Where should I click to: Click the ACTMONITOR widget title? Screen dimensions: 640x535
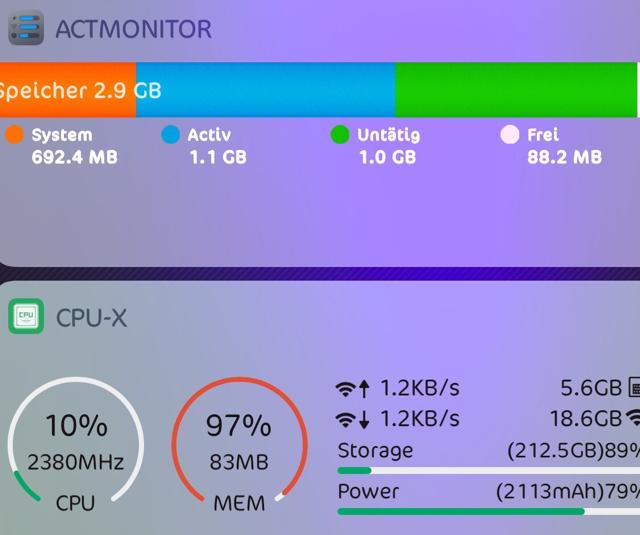(133, 28)
